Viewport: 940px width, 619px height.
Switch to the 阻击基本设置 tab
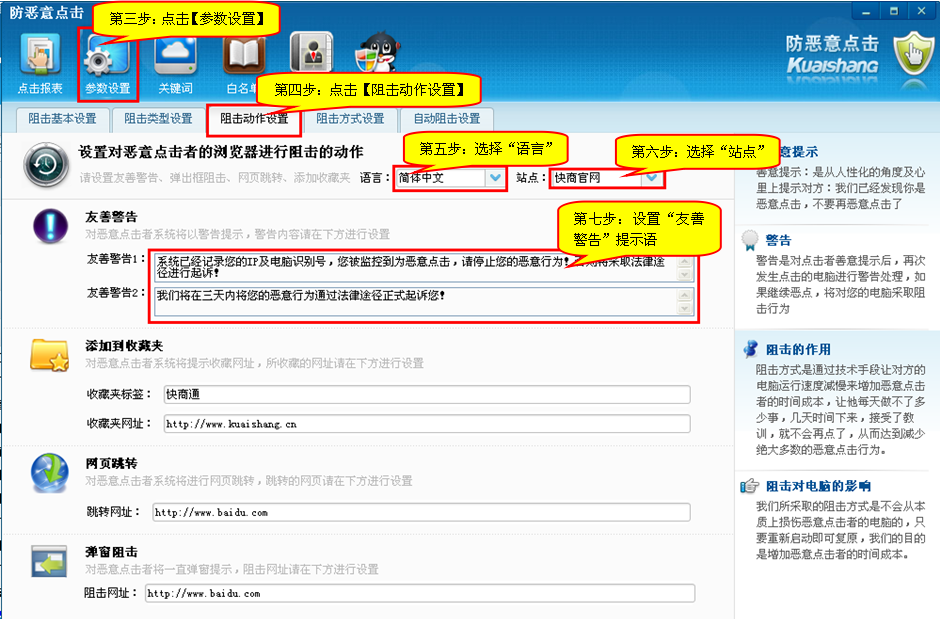point(62,119)
